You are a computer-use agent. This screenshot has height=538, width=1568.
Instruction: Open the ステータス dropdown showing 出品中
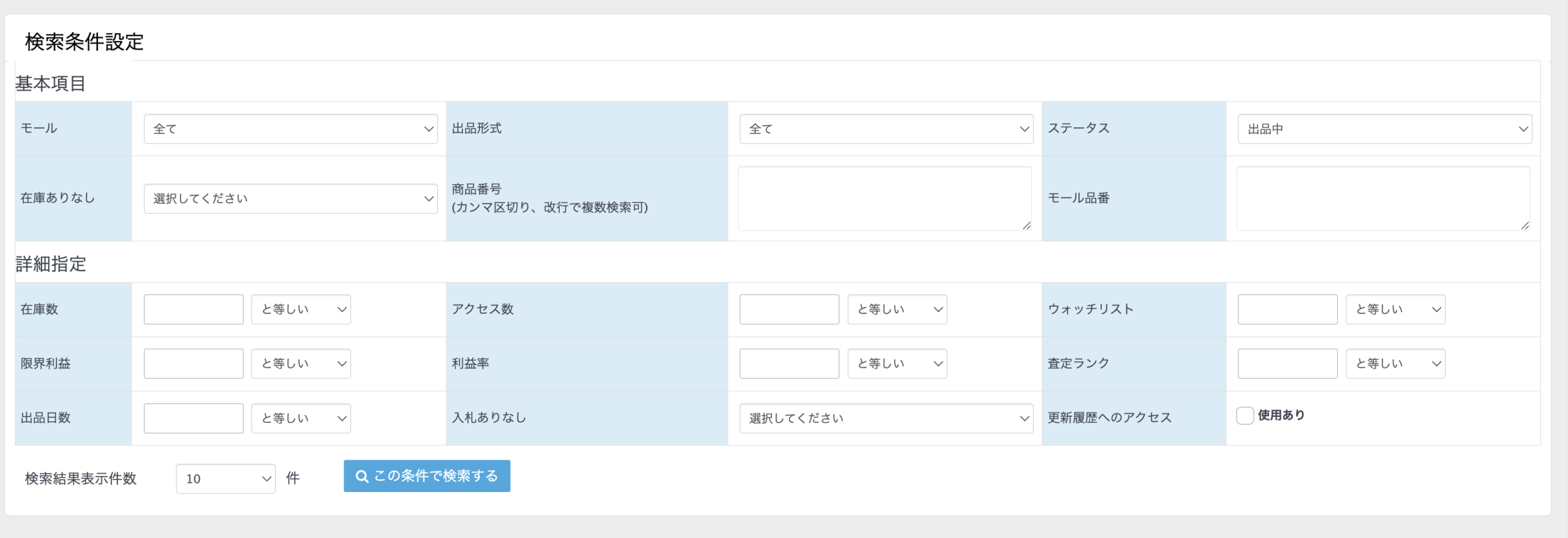click(1385, 129)
